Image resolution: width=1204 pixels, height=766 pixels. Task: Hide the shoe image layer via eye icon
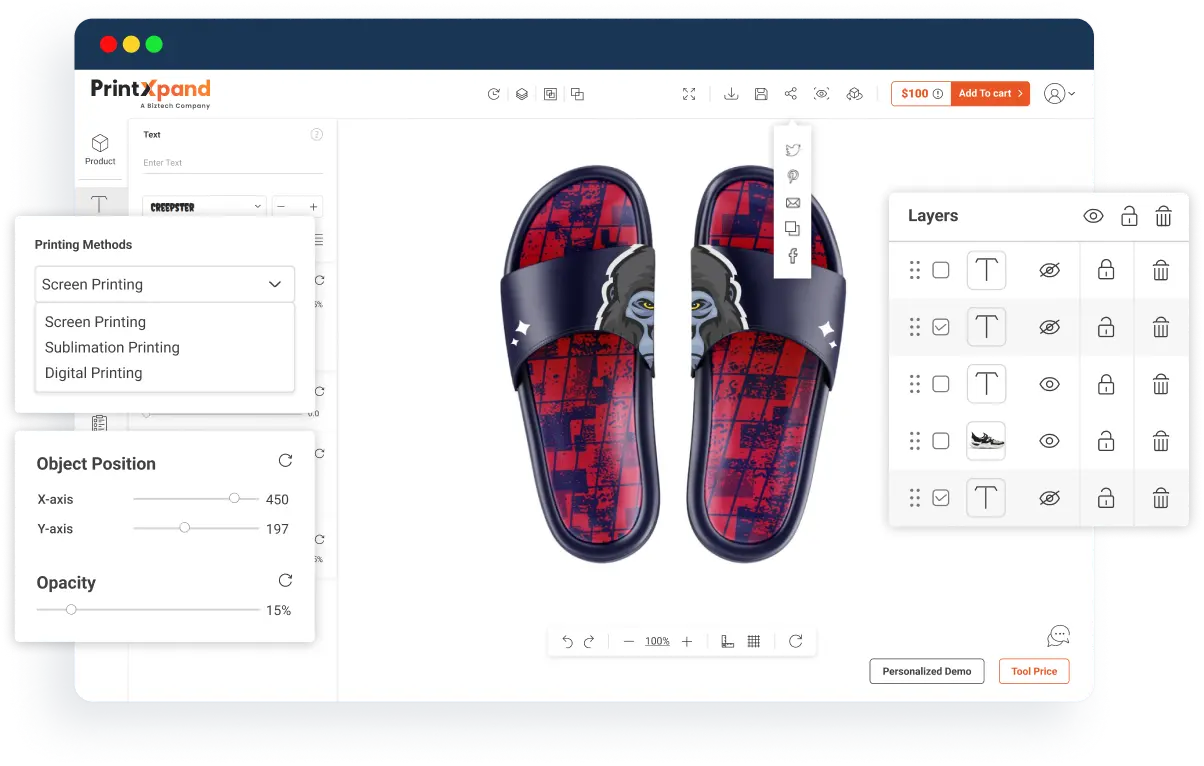(x=1049, y=441)
